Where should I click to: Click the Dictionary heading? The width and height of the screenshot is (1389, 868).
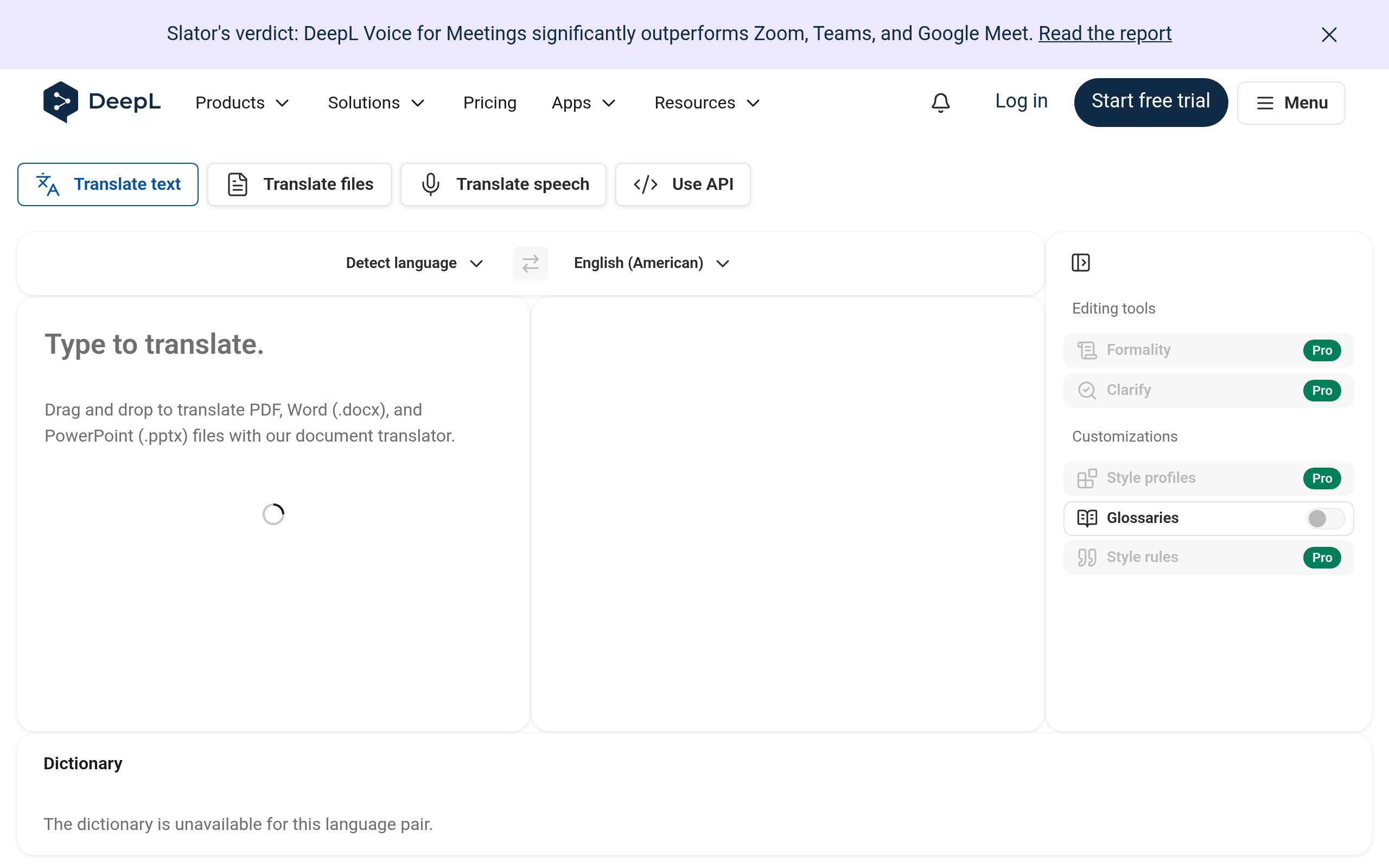pyautogui.click(x=82, y=763)
